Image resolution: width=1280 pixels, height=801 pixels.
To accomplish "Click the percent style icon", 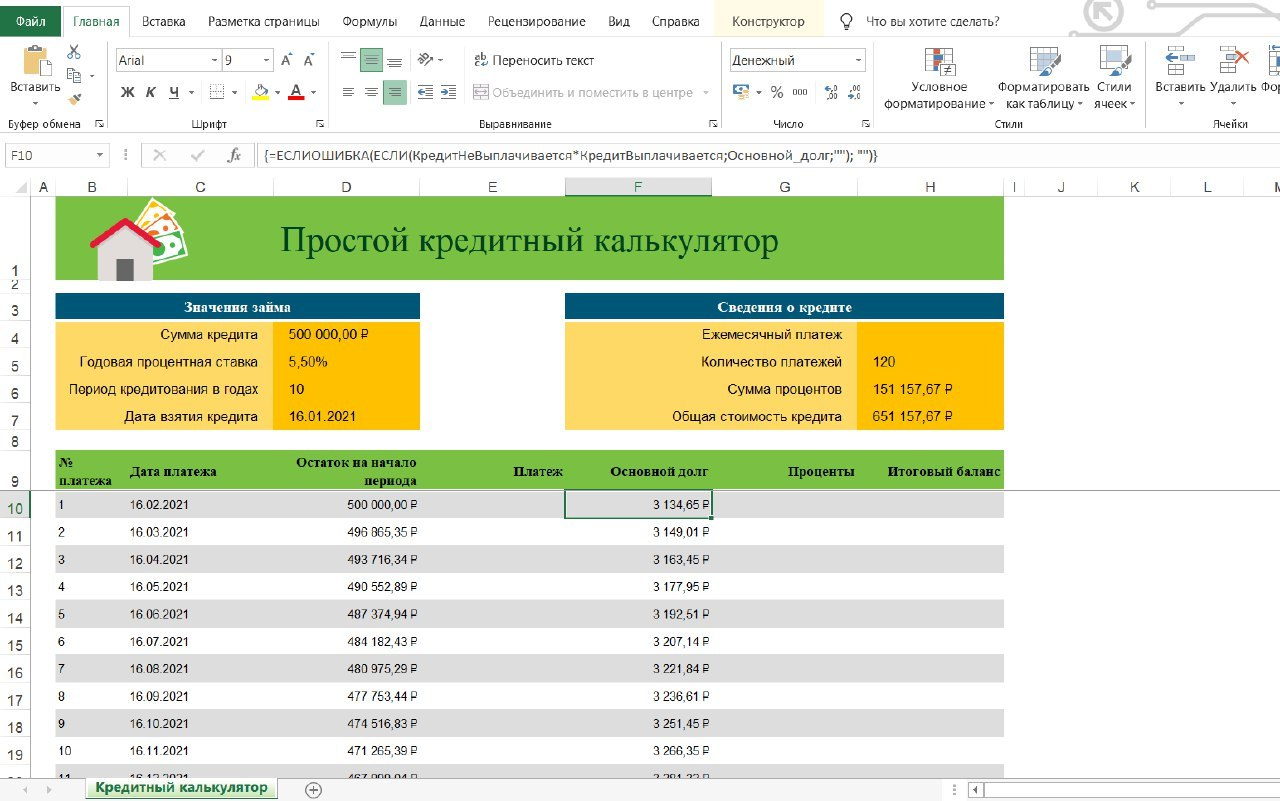I will click(777, 92).
